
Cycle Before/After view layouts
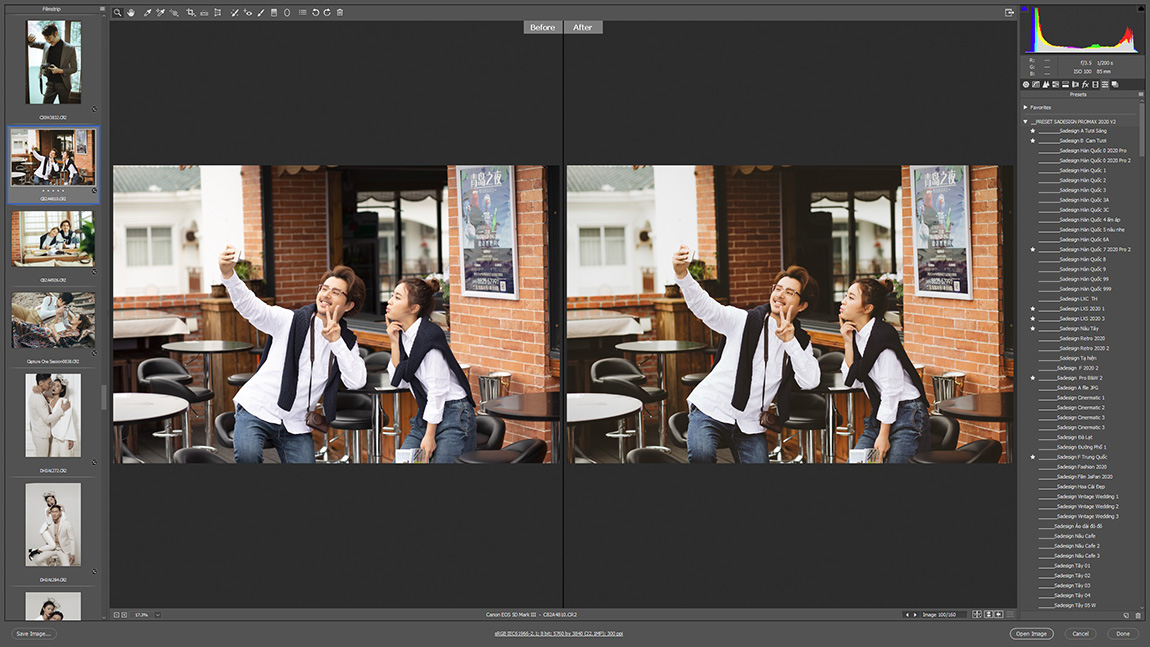pyautogui.click(x=977, y=615)
